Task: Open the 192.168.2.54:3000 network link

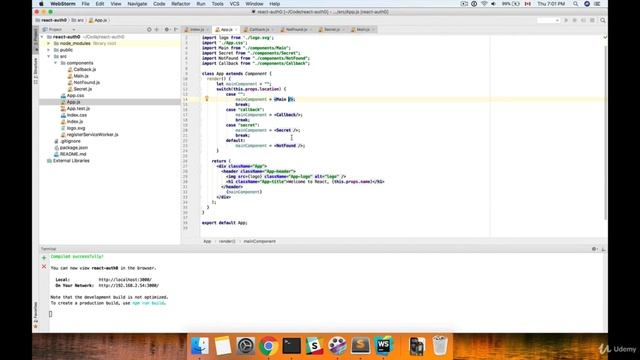Action: coord(129,285)
